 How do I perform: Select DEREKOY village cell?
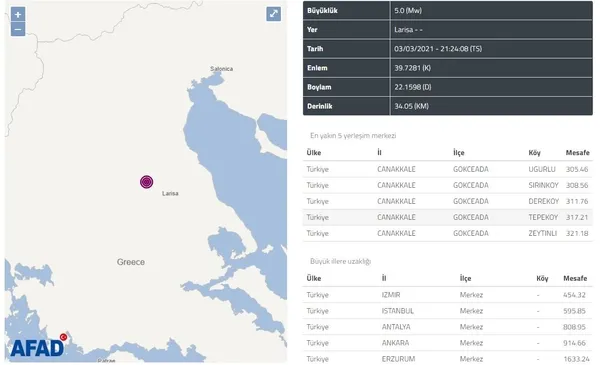544,201
